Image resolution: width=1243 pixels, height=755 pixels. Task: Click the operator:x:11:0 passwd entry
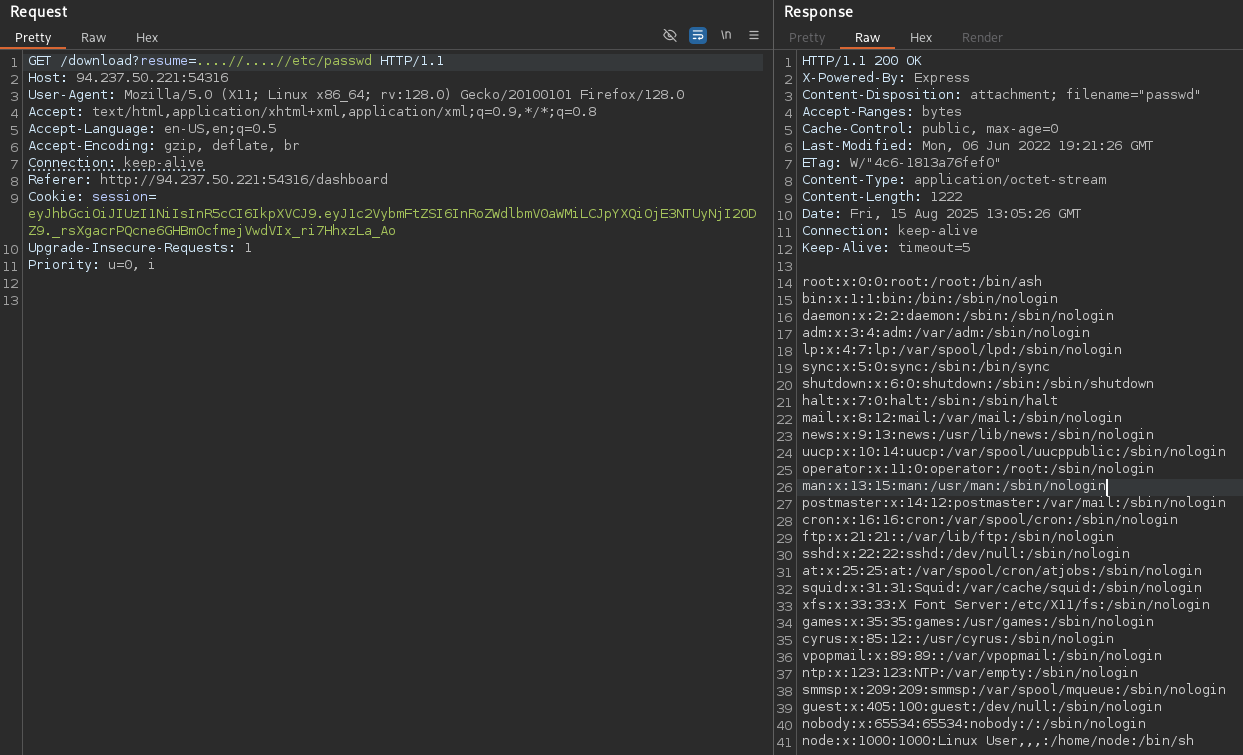pos(978,469)
